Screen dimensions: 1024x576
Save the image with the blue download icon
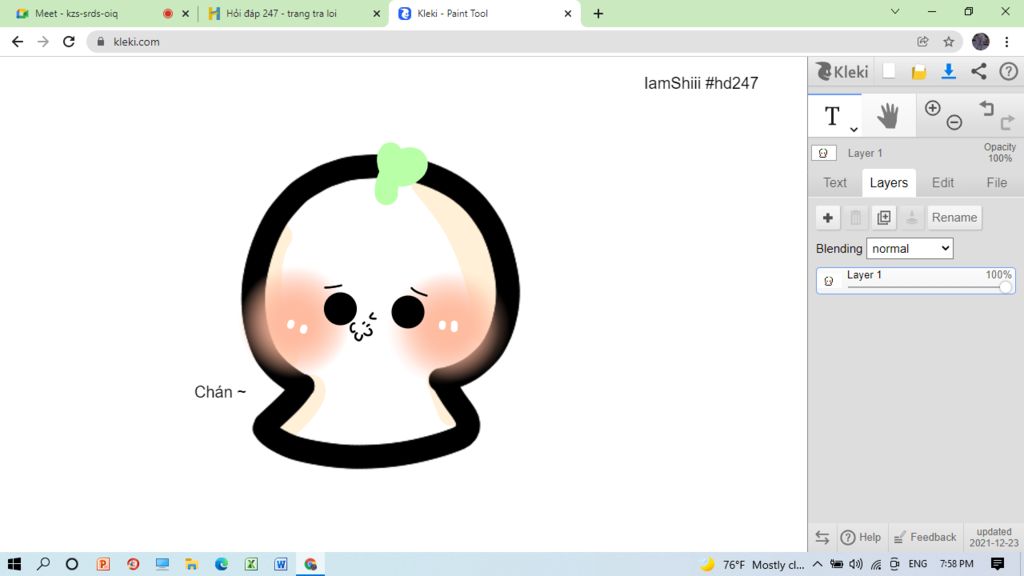(948, 72)
